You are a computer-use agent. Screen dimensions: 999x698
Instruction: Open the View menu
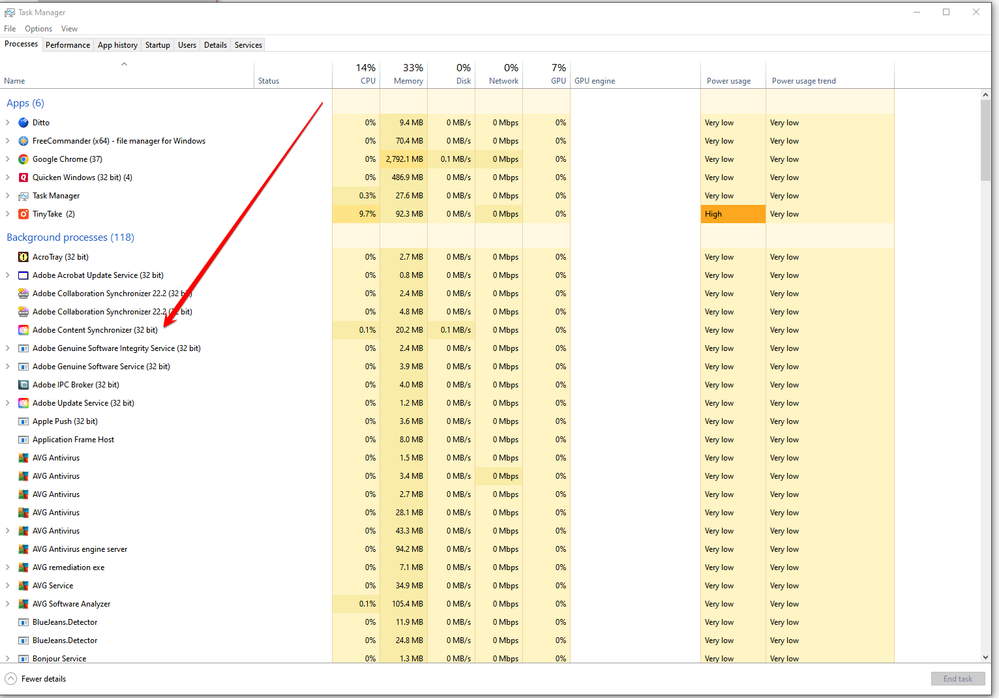click(69, 29)
